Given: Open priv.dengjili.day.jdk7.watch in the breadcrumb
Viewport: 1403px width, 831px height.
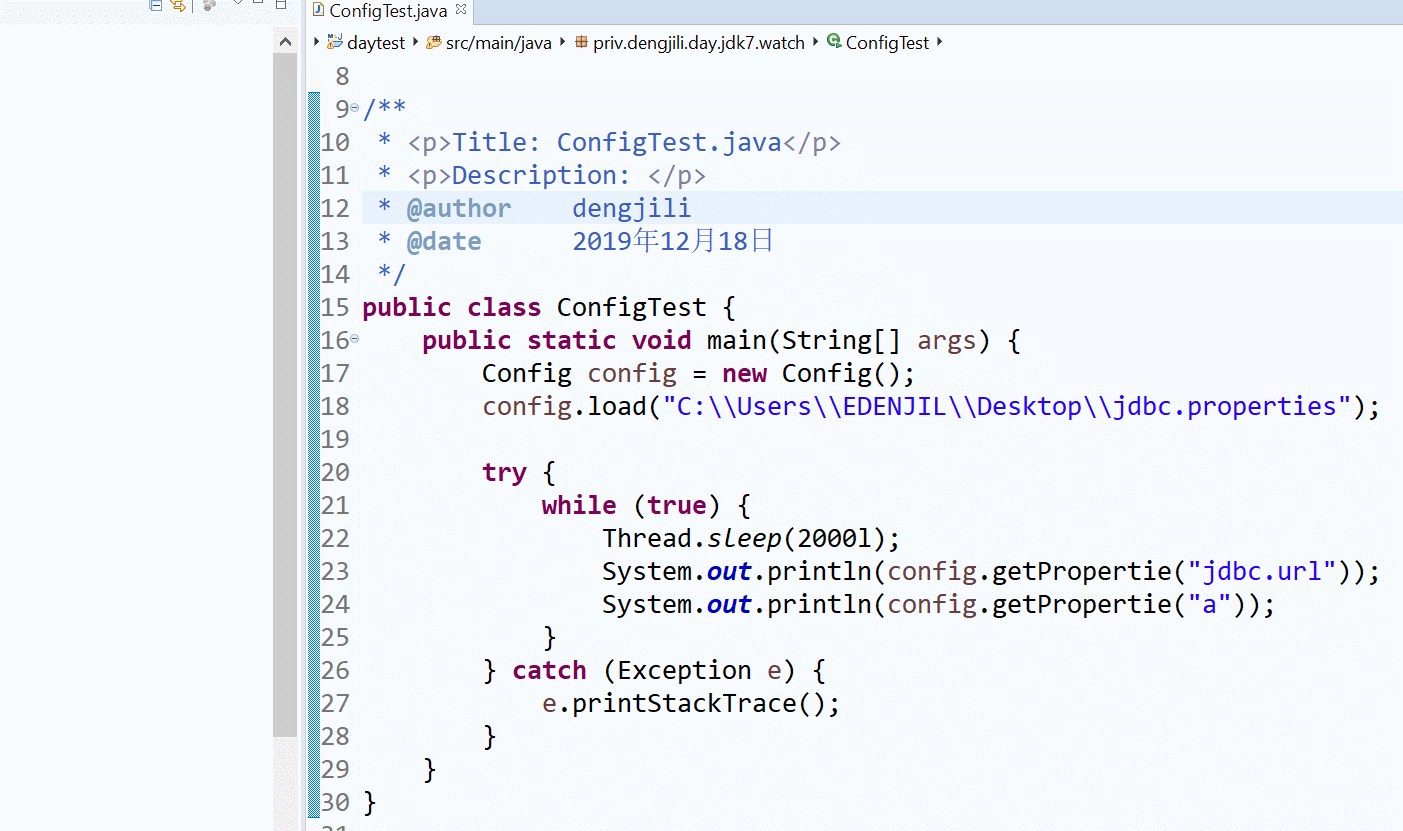Looking at the screenshot, I should [x=699, y=43].
